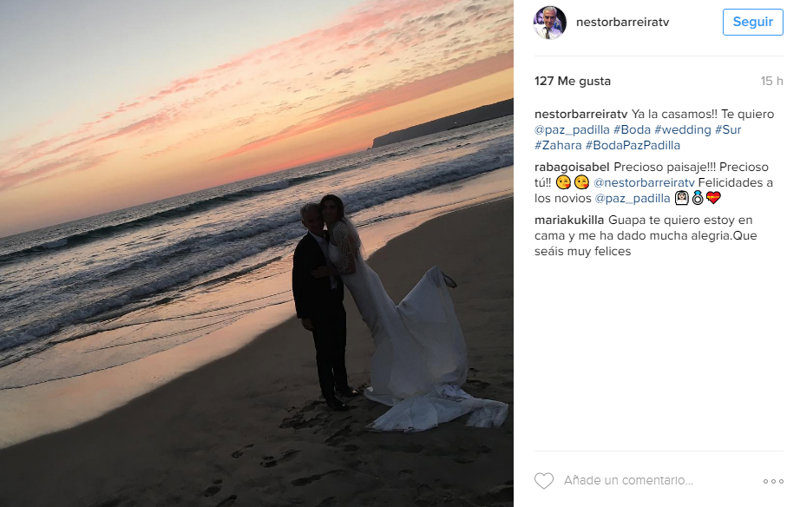The width and height of the screenshot is (800, 507).
Task: Open the #wedding hashtag
Action: point(682,130)
